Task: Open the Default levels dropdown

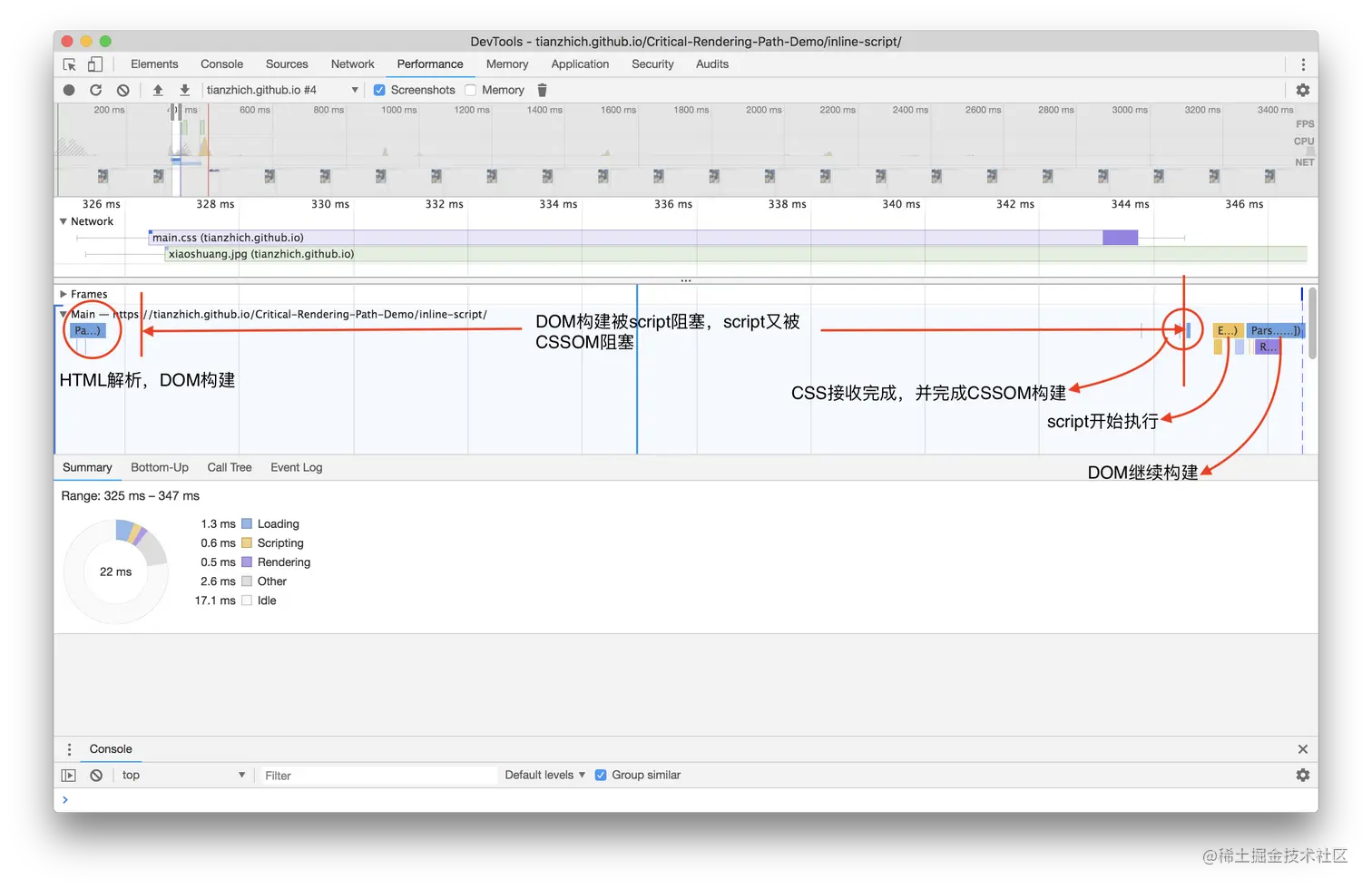Action: [x=544, y=775]
